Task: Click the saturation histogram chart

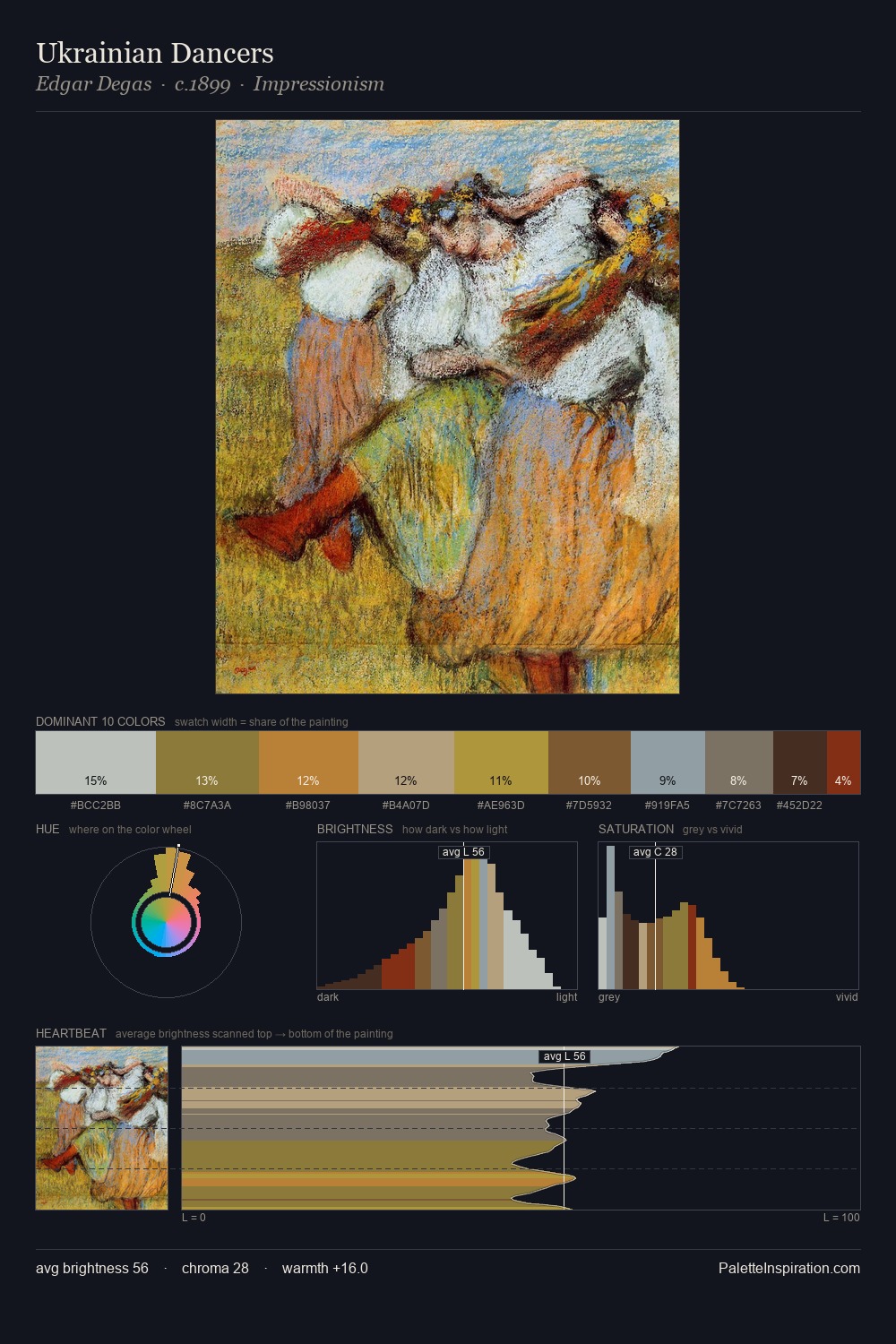Action: 728,916
